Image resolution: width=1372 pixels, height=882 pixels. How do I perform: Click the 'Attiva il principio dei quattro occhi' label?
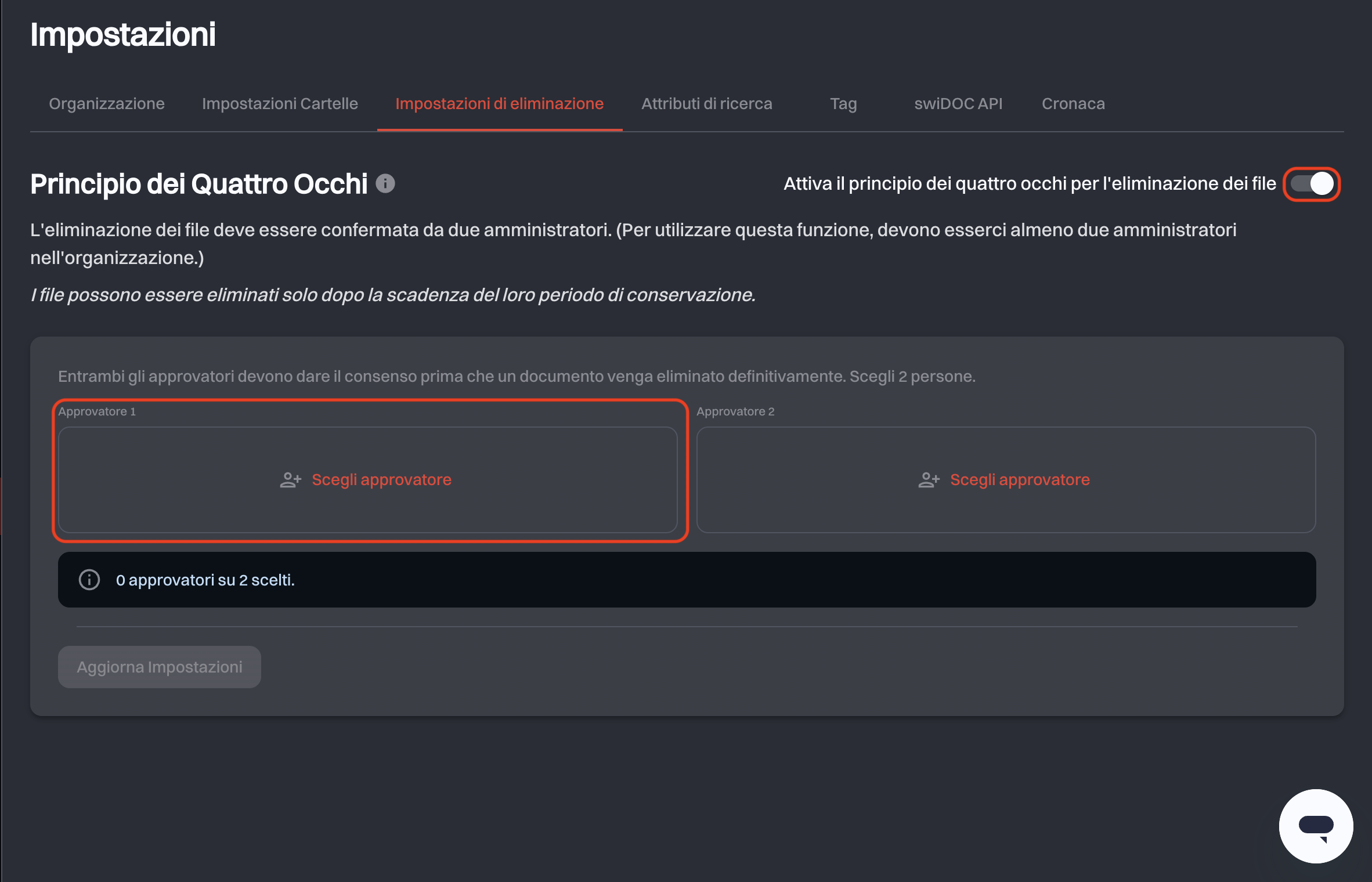tap(1030, 184)
